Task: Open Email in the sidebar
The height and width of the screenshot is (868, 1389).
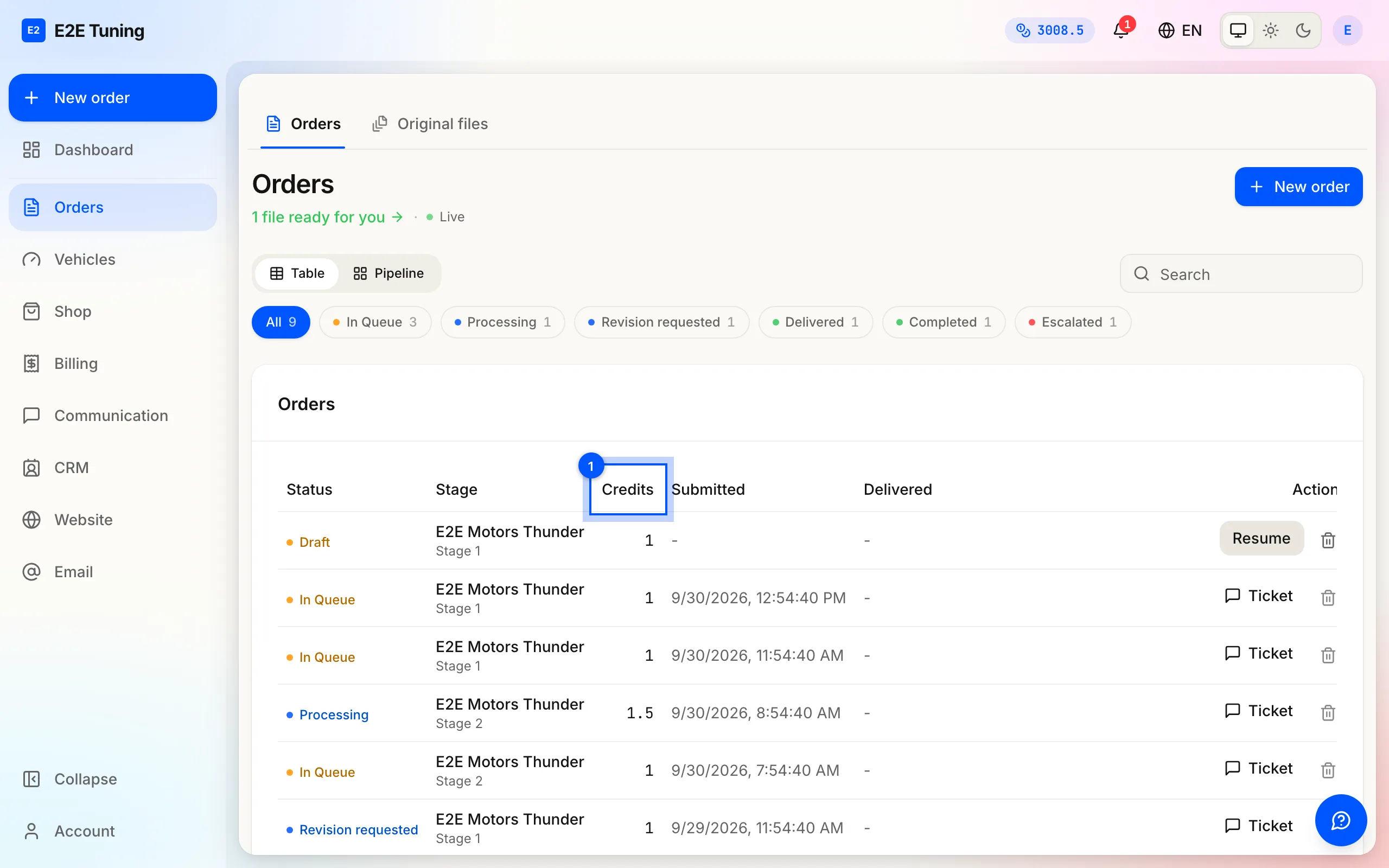Action: 112,572
